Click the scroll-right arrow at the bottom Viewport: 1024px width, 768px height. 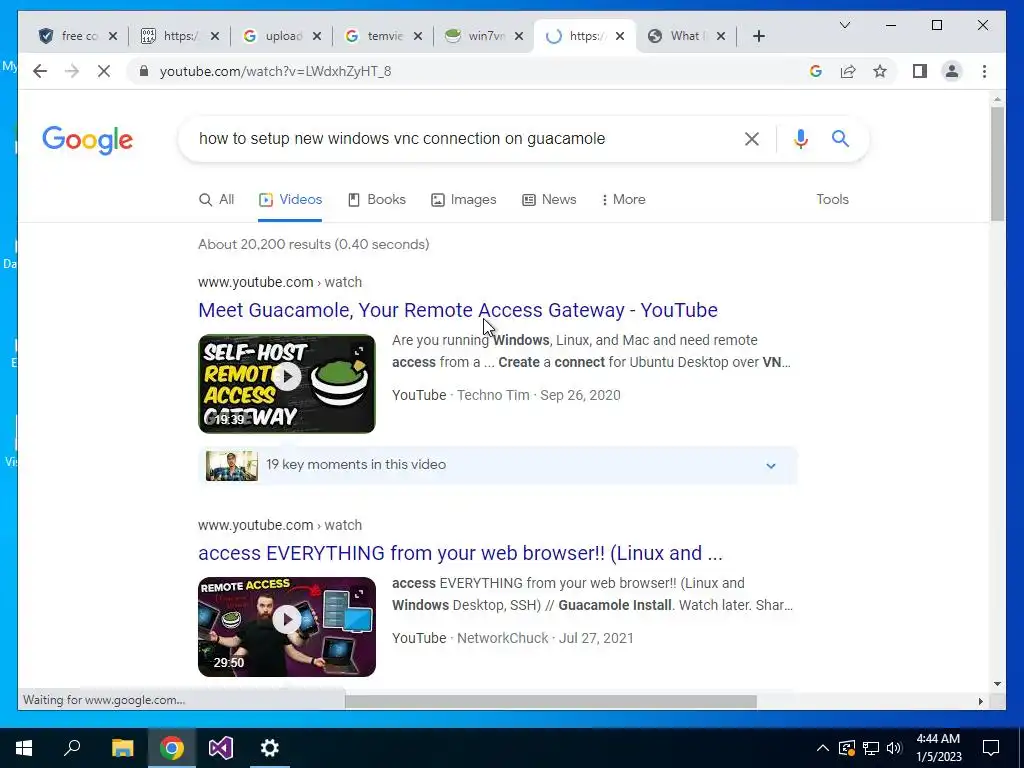point(980,701)
